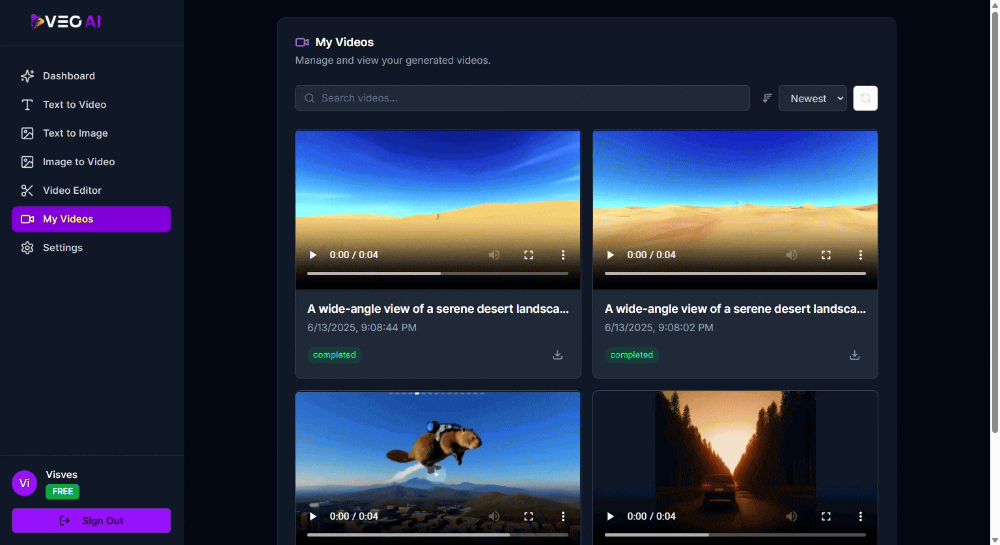Play the 9:08:02 PM desert video
The width and height of the screenshot is (1000, 545).
[x=610, y=255]
